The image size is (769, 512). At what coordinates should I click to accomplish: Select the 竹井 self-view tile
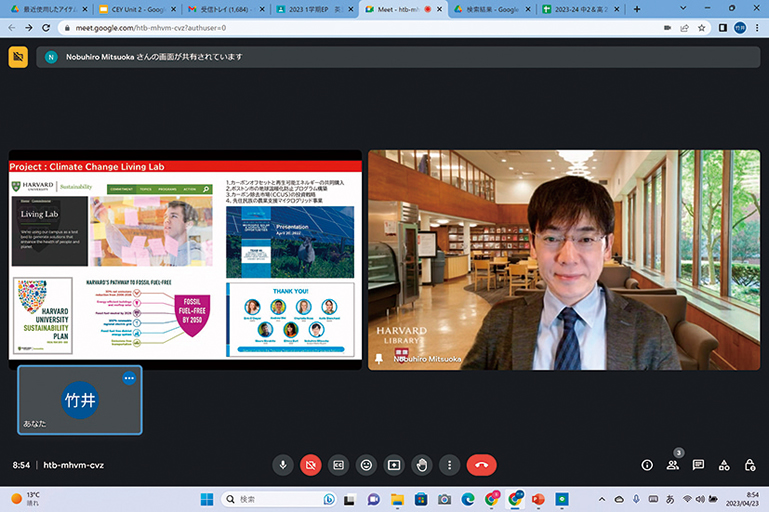pos(80,400)
